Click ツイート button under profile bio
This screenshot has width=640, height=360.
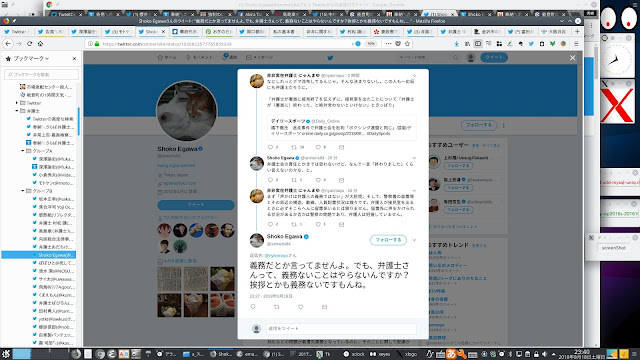coord(196,204)
